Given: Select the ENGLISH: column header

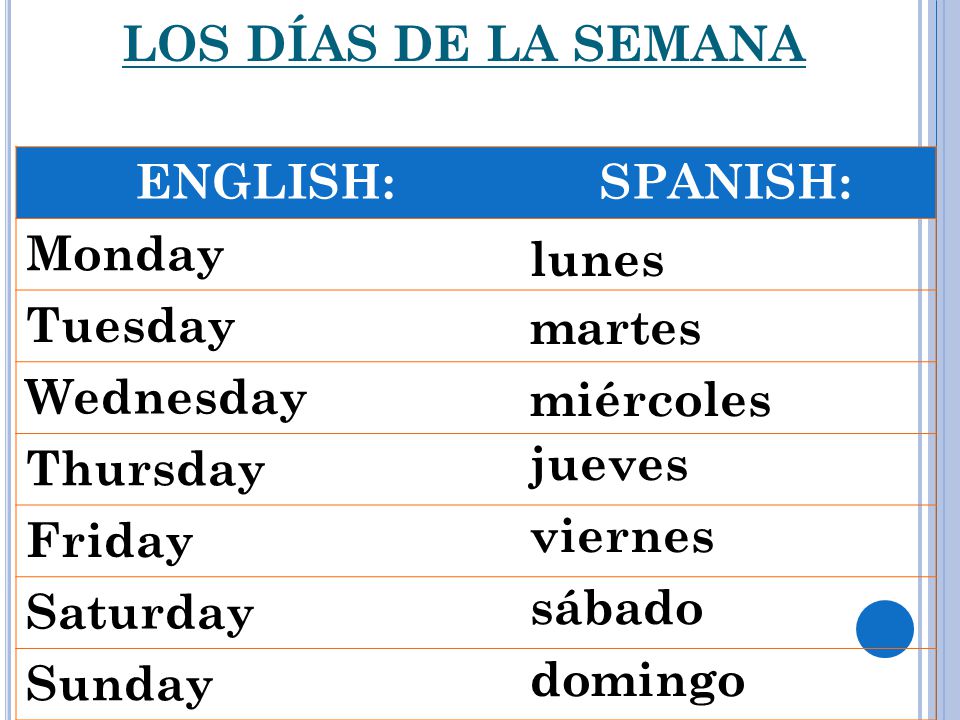Looking at the screenshot, I should [x=266, y=182].
